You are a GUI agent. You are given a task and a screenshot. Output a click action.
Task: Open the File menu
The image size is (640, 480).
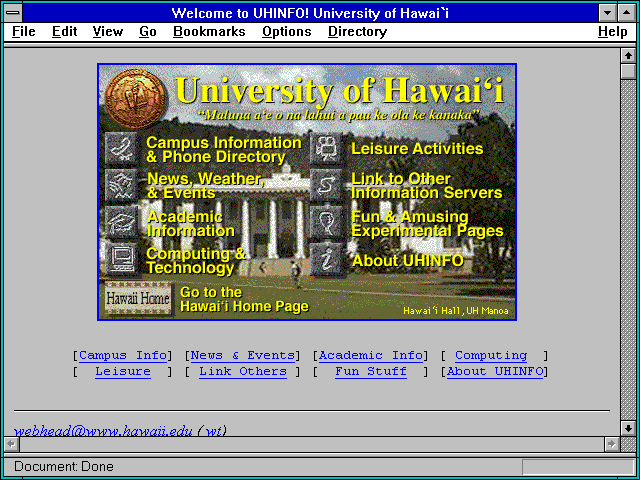[x=24, y=31]
